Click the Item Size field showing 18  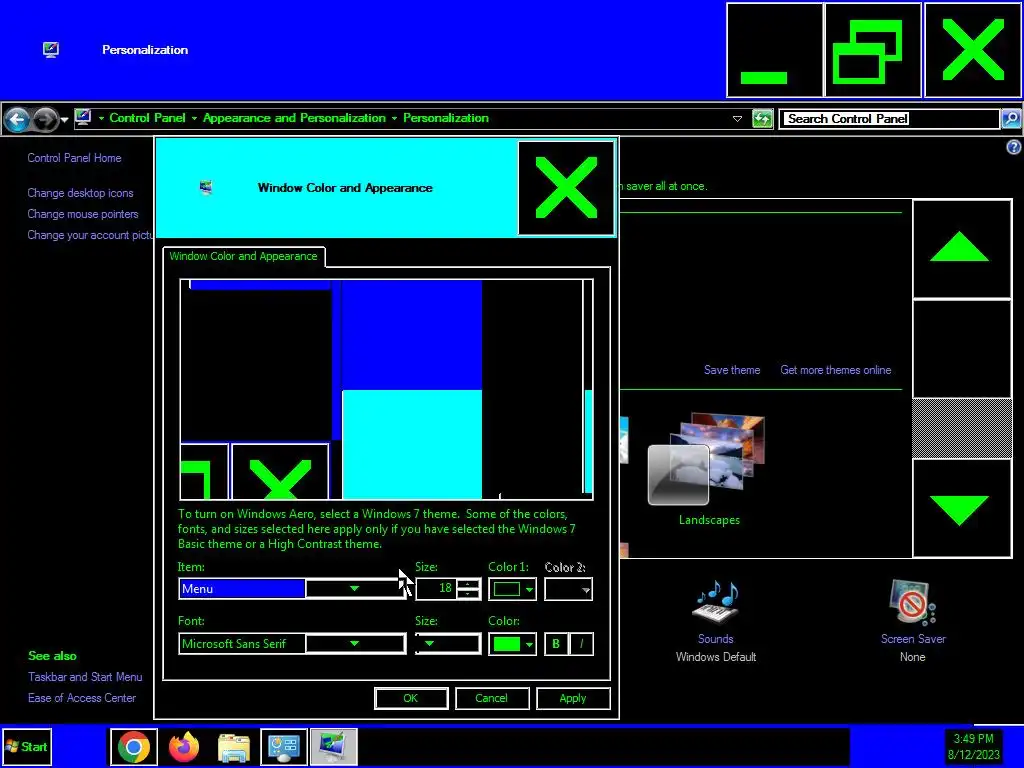[437, 589]
